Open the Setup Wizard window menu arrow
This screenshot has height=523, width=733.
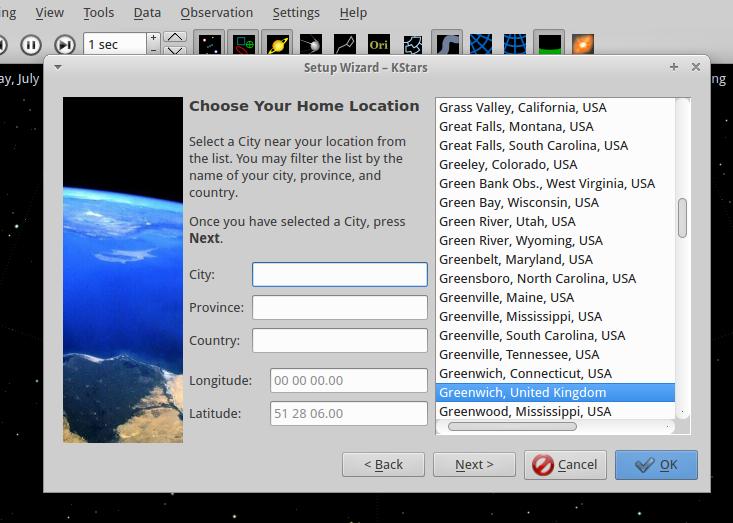[x=58, y=67]
